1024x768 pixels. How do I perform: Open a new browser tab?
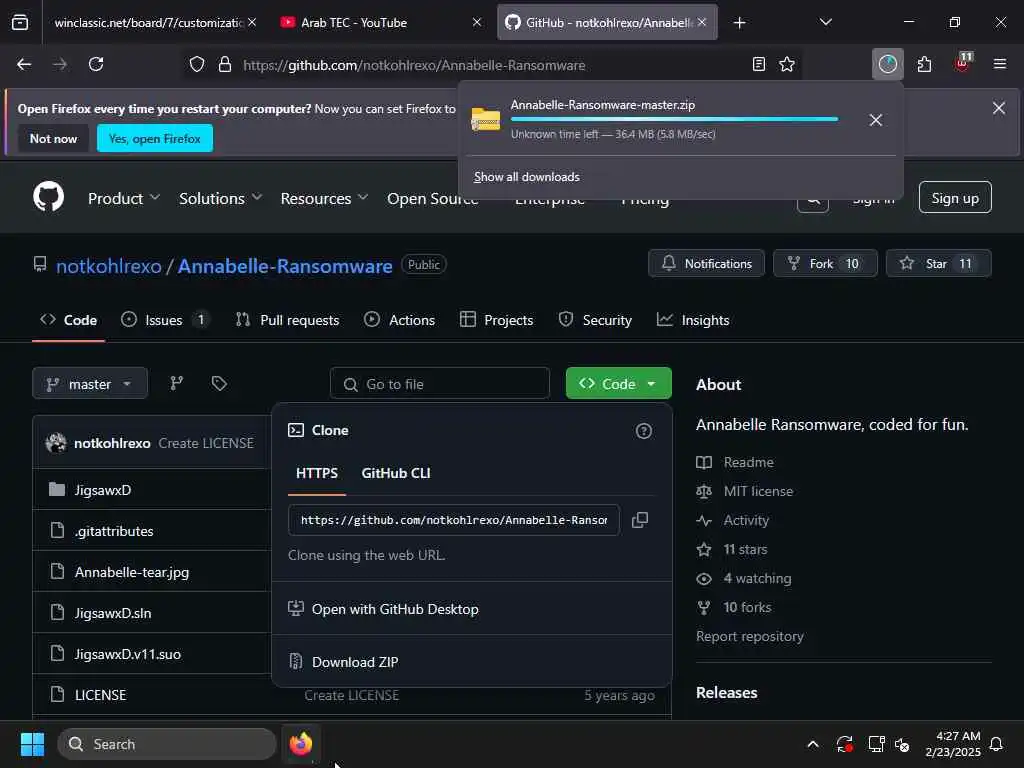click(x=739, y=23)
